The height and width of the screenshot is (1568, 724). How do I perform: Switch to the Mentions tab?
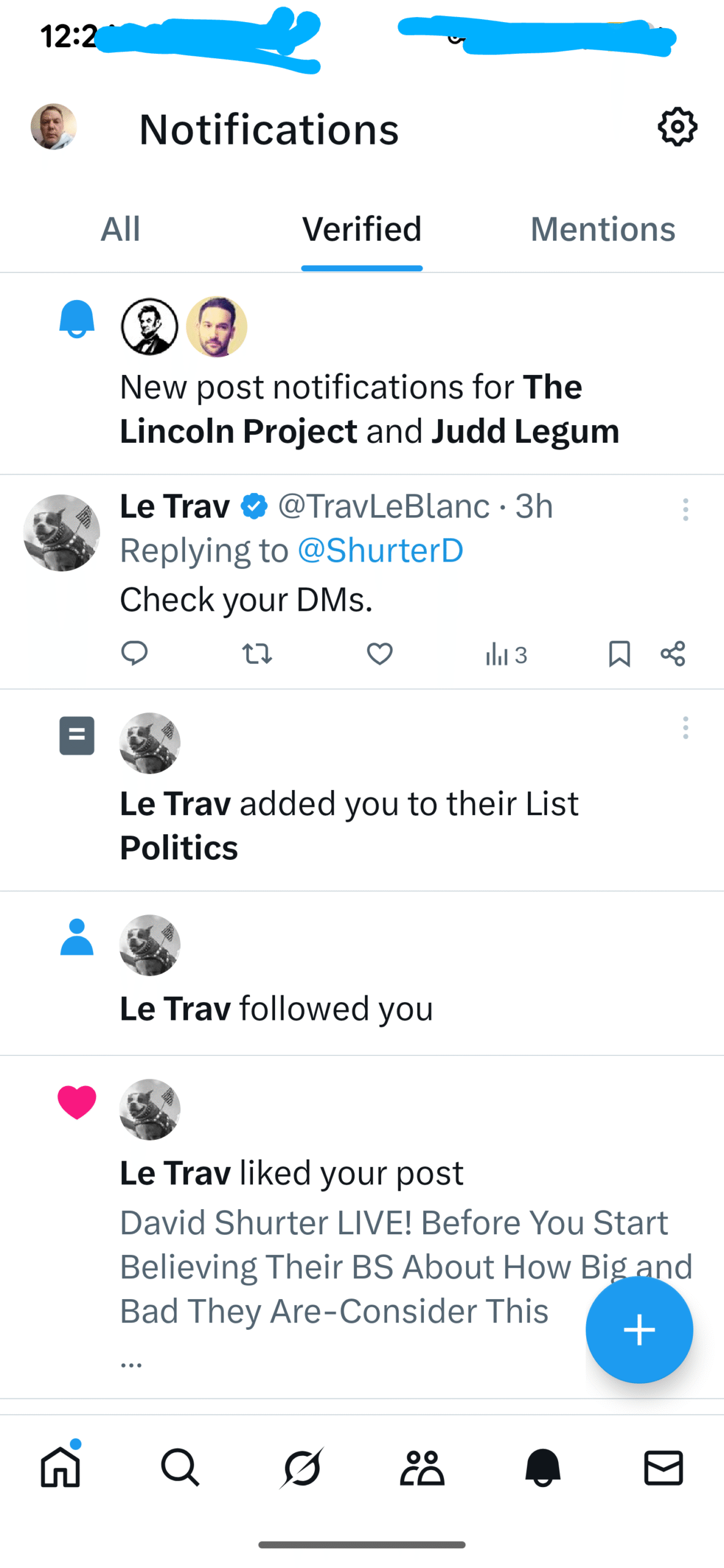(603, 229)
